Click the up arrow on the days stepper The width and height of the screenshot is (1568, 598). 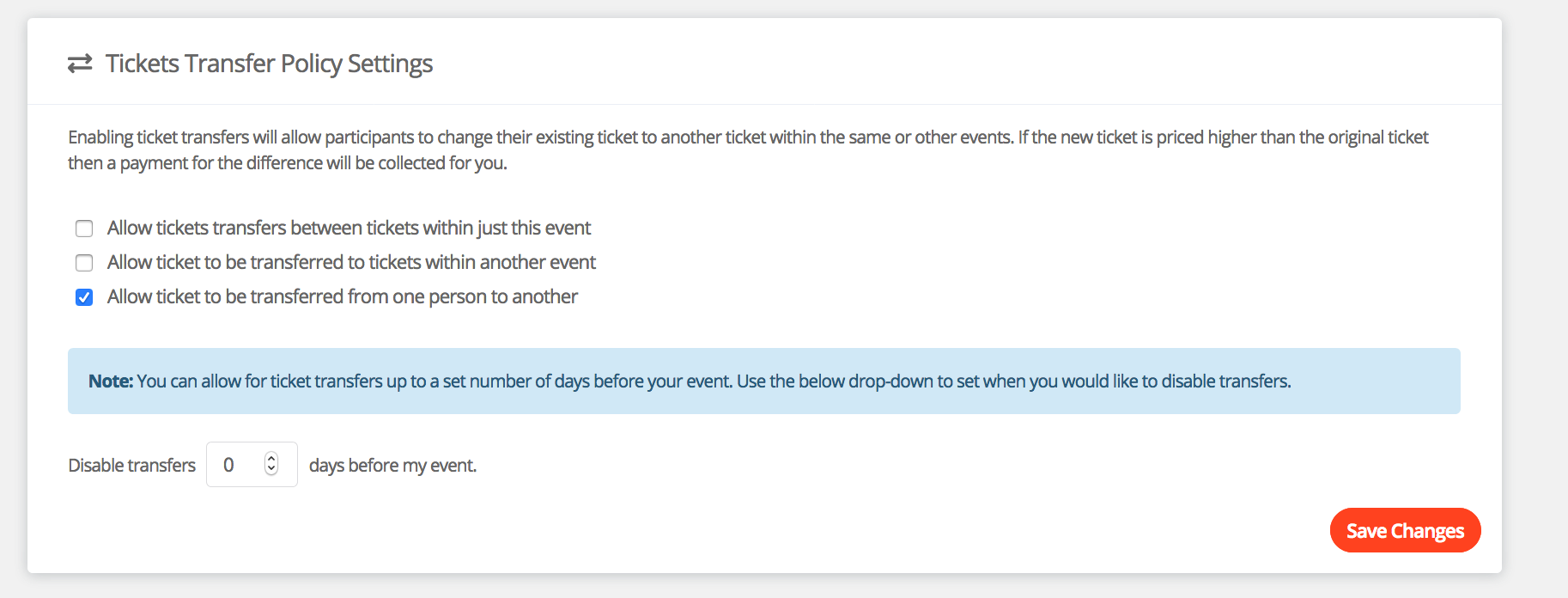271,459
